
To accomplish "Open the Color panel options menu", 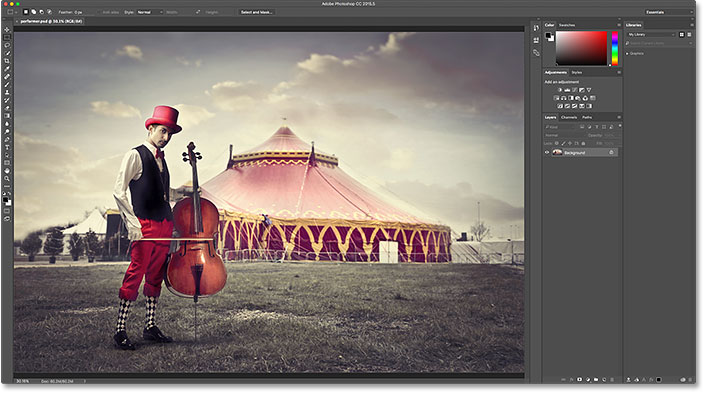I will pos(619,25).
